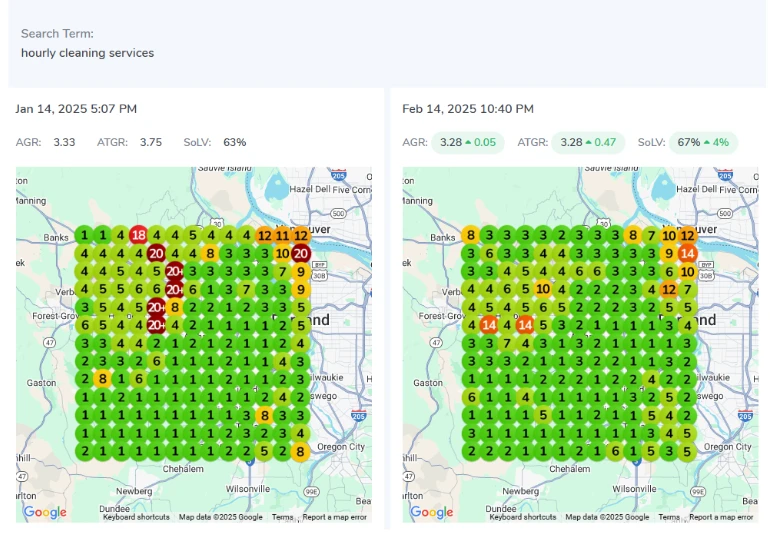Click the AGR 3.28 change badge
The height and width of the screenshot is (533, 770).
click(x=468, y=142)
